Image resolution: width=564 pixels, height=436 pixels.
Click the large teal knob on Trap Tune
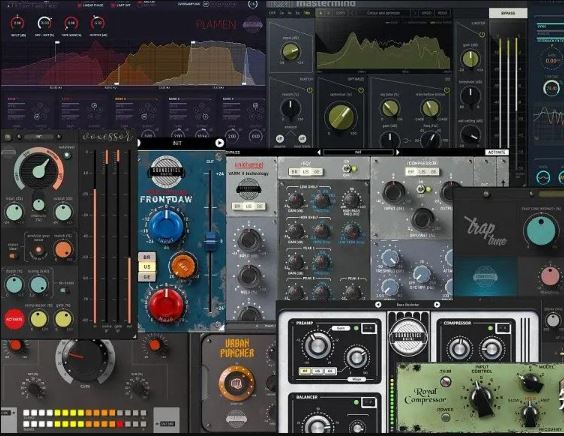[x=541, y=230]
